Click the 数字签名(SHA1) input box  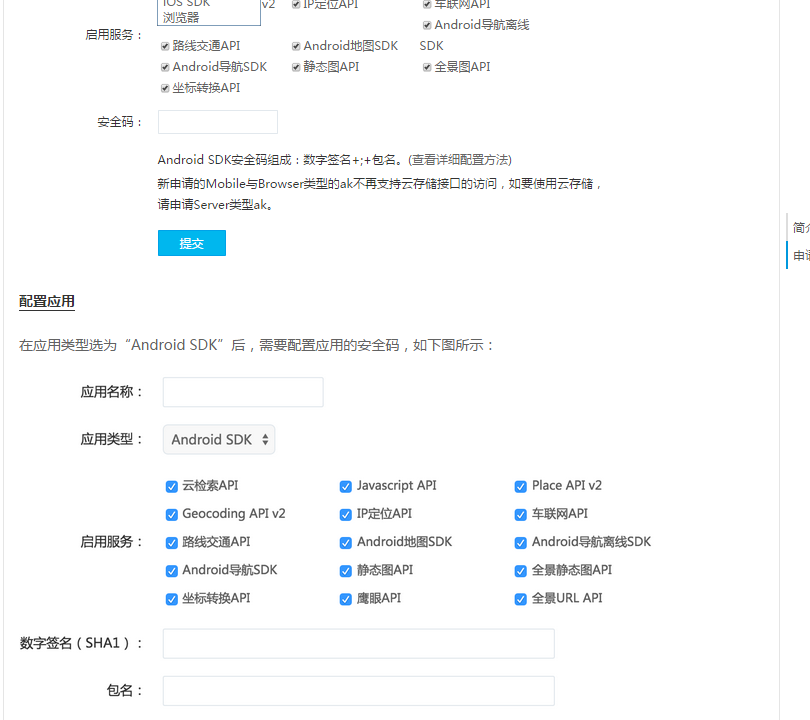[x=358, y=644]
